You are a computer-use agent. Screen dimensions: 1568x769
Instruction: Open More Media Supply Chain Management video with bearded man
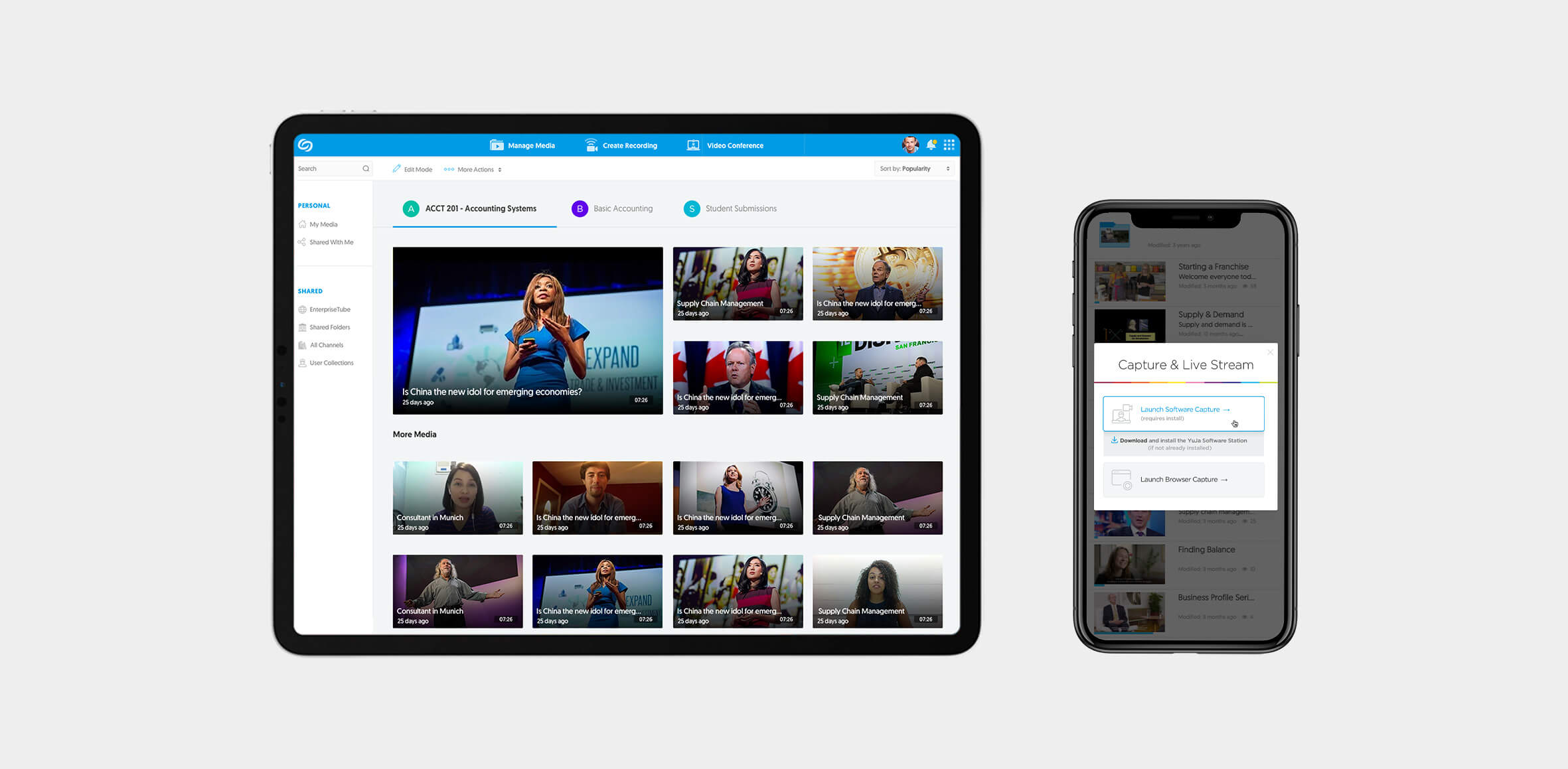pyautogui.click(x=878, y=498)
